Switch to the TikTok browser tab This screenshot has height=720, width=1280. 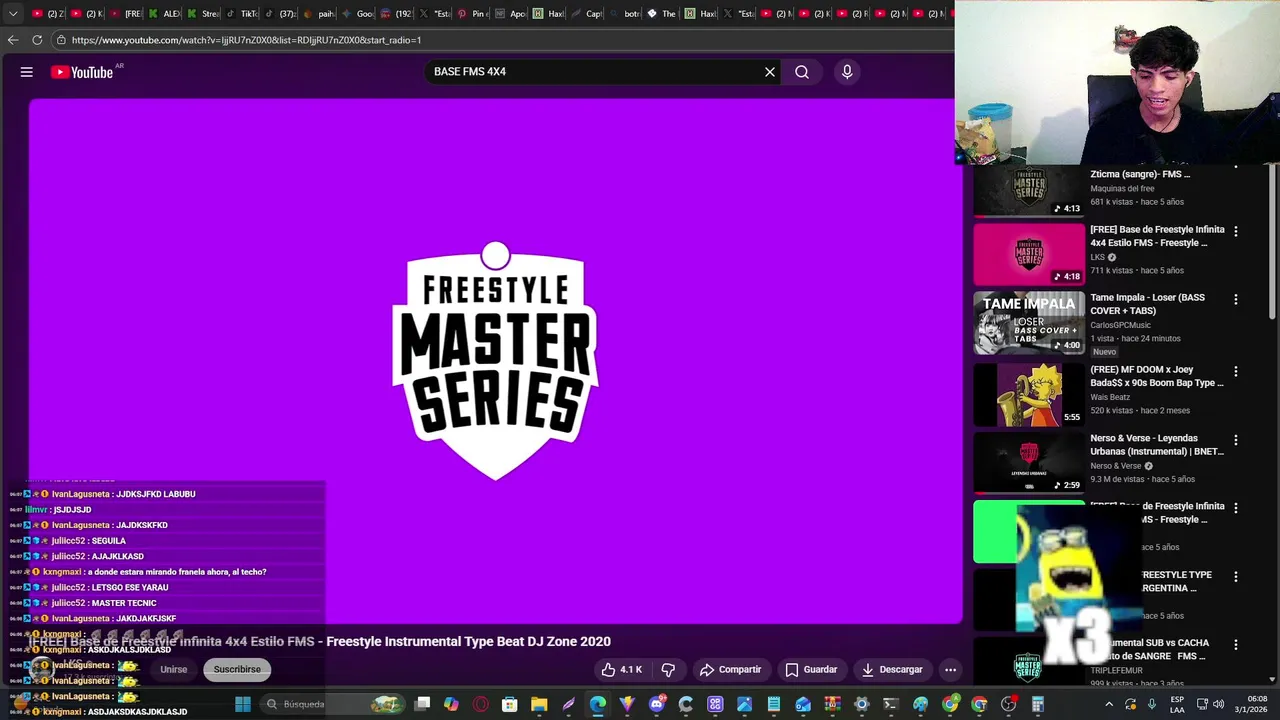tap(241, 14)
